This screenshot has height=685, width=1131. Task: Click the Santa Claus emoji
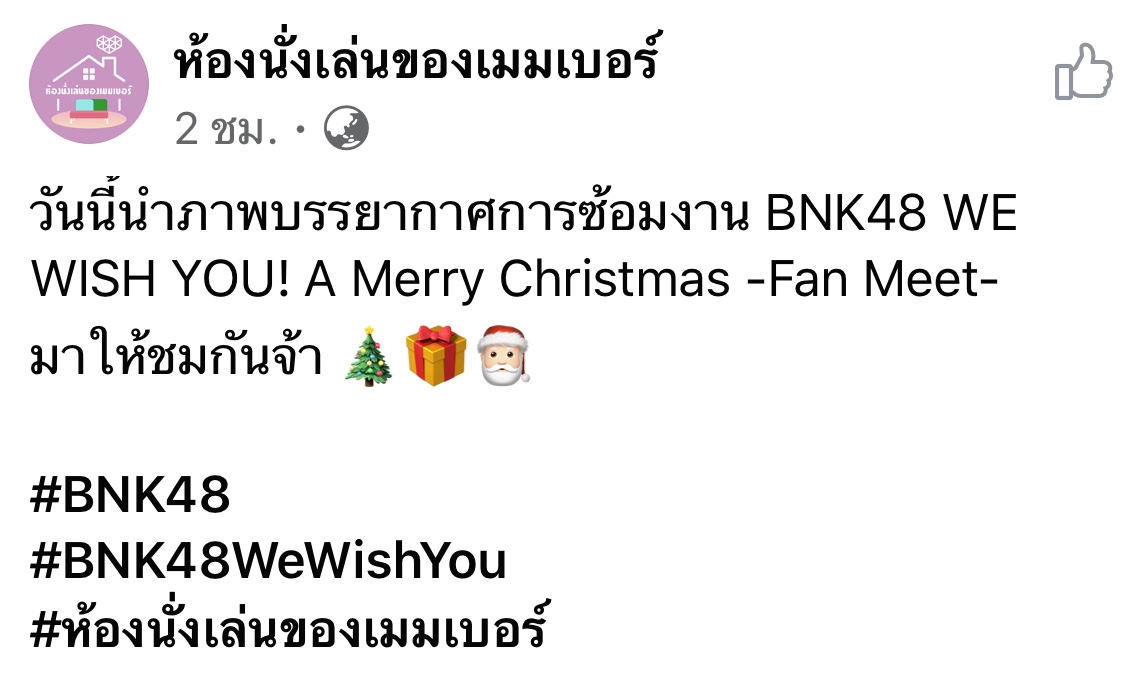(503, 355)
